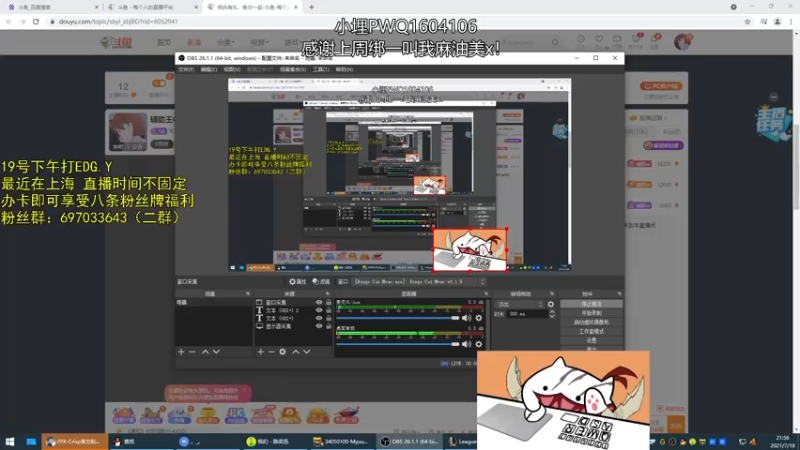
Task: Open the microphone/Aux audio settings gear
Action: (x=479, y=318)
